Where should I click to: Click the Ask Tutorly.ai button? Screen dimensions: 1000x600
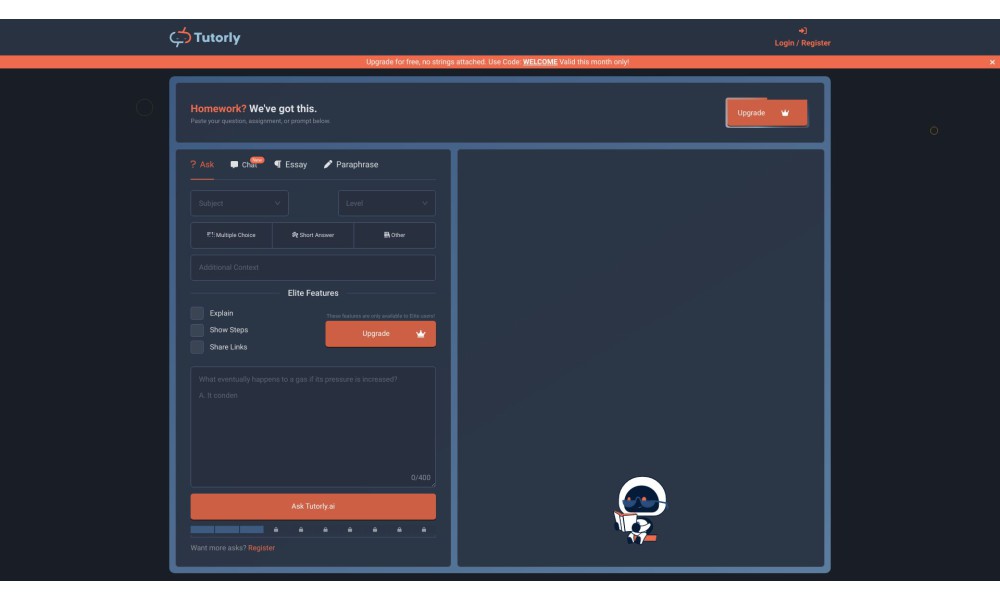312,506
